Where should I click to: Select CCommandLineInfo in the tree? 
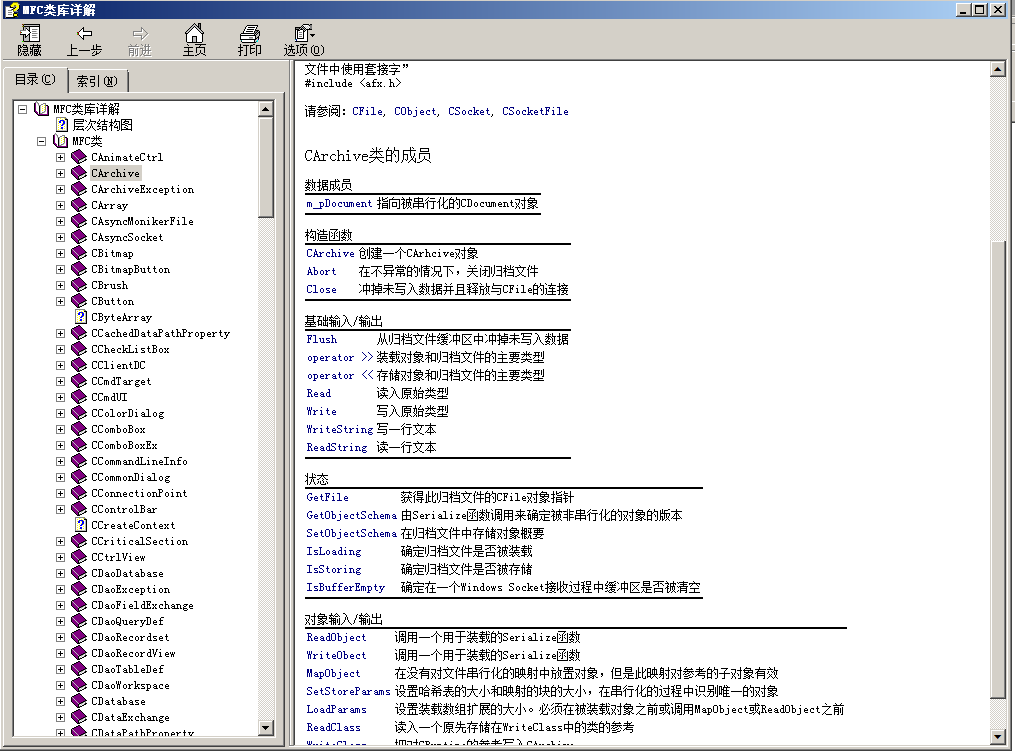pos(139,461)
